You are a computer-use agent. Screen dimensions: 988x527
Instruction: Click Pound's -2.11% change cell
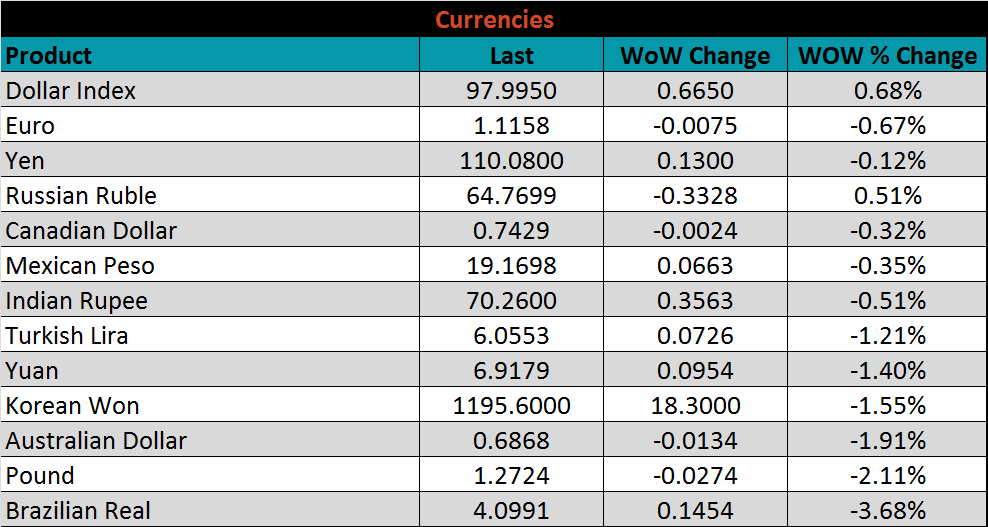coord(887,476)
